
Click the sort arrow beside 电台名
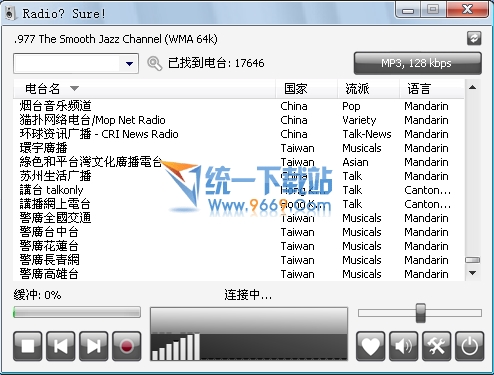click(74, 89)
